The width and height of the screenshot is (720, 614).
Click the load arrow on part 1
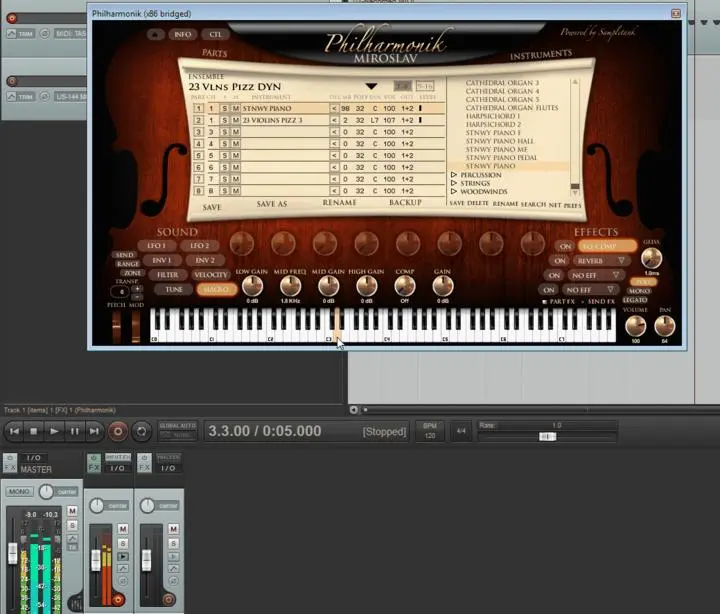point(334,109)
